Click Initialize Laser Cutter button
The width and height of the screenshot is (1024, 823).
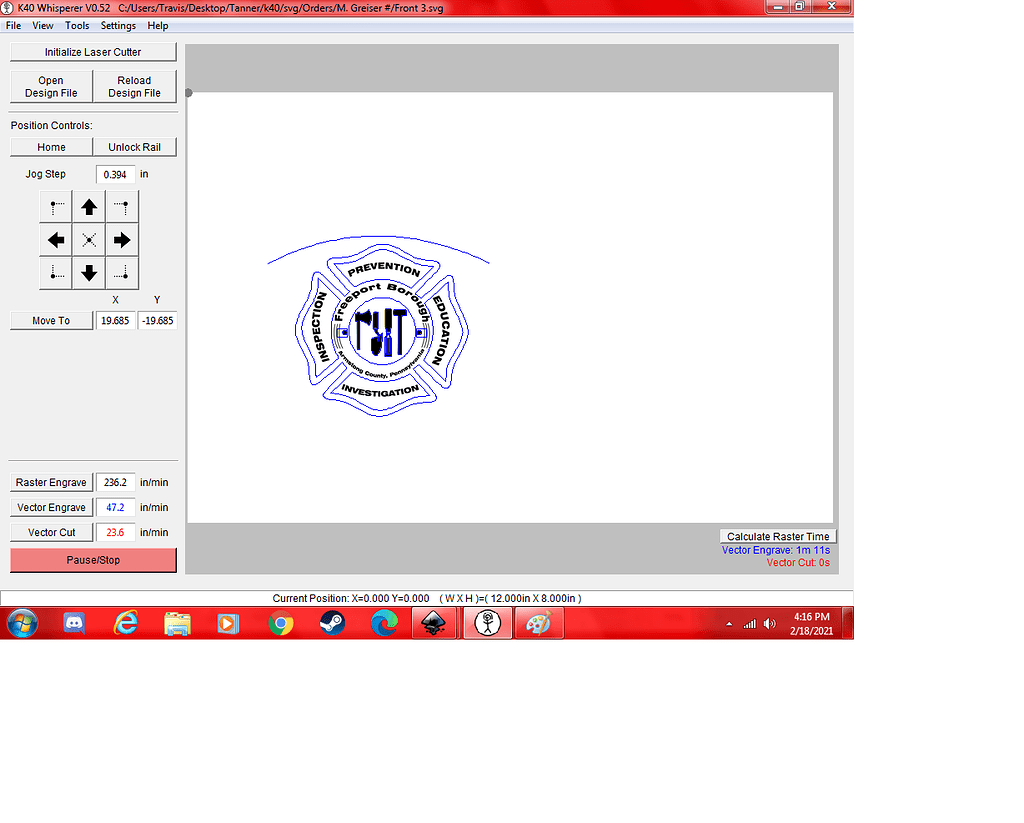point(93,52)
